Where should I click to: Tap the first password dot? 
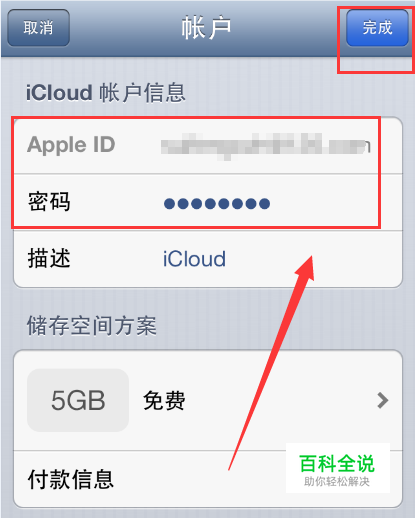[x=169, y=204]
